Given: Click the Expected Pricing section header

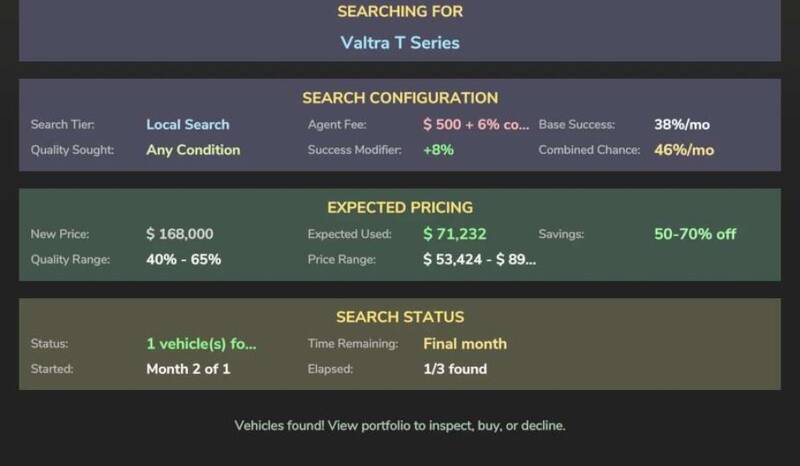Looking at the screenshot, I should (x=399, y=208).
